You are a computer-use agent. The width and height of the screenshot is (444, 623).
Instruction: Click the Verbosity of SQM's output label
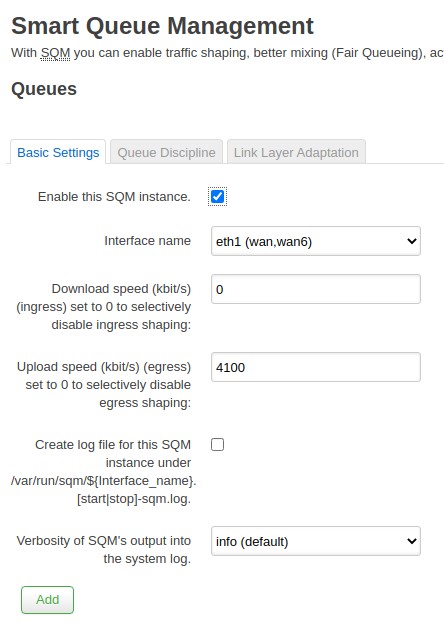pos(104,550)
